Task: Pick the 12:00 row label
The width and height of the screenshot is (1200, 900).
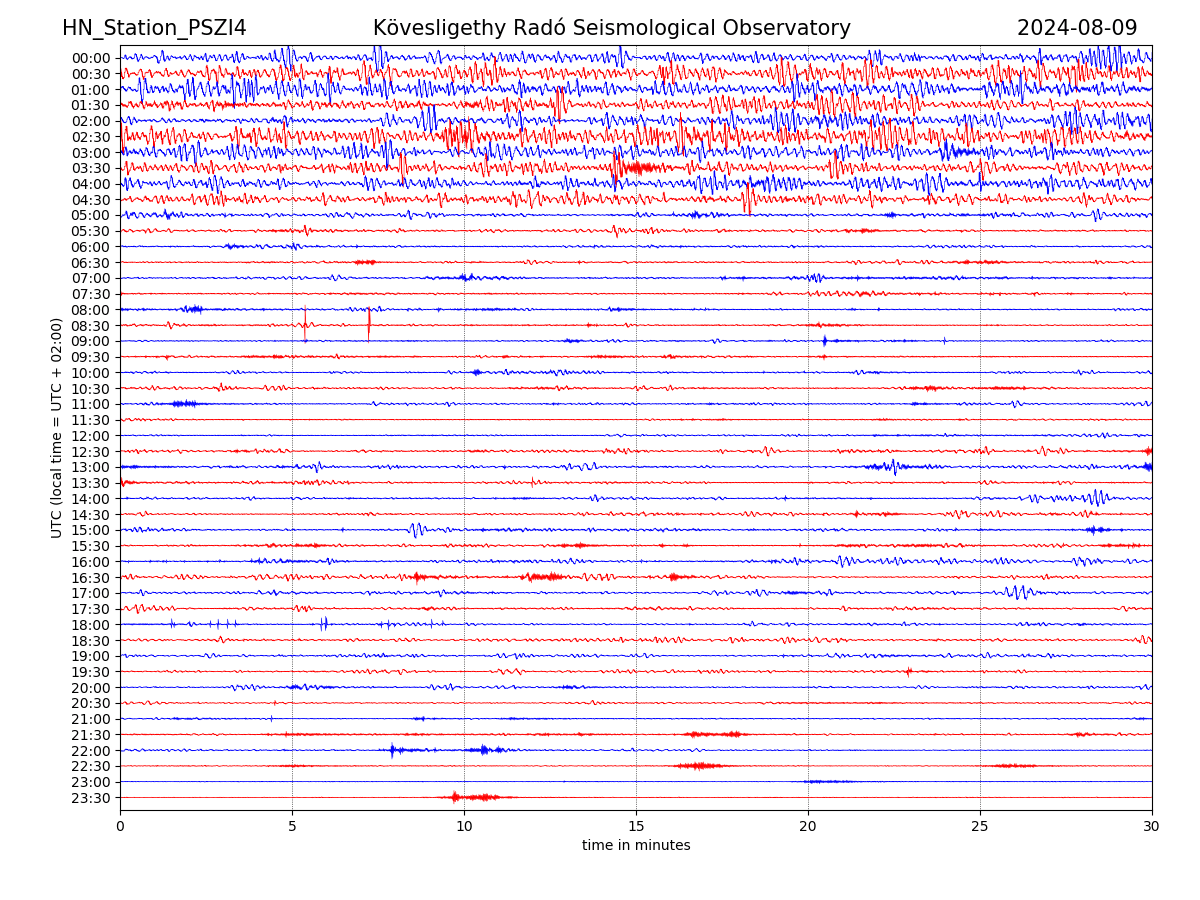Action: click(x=91, y=436)
